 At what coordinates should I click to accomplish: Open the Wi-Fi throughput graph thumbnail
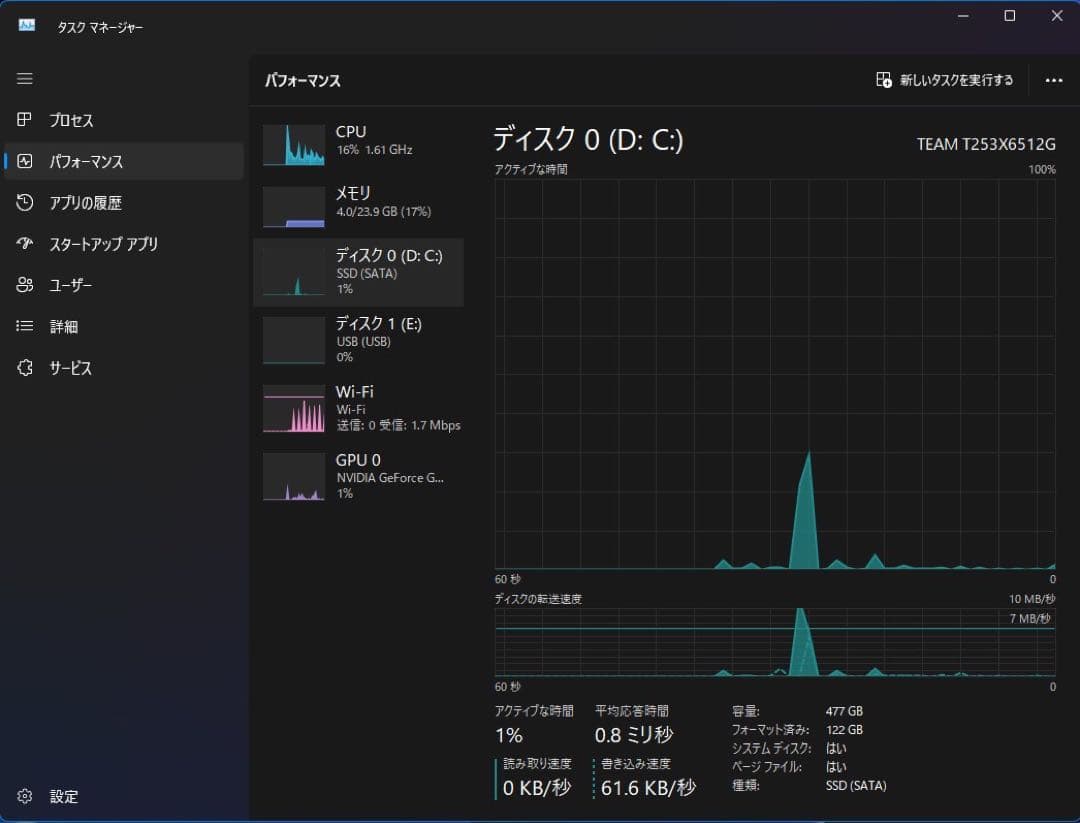[294, 409]
